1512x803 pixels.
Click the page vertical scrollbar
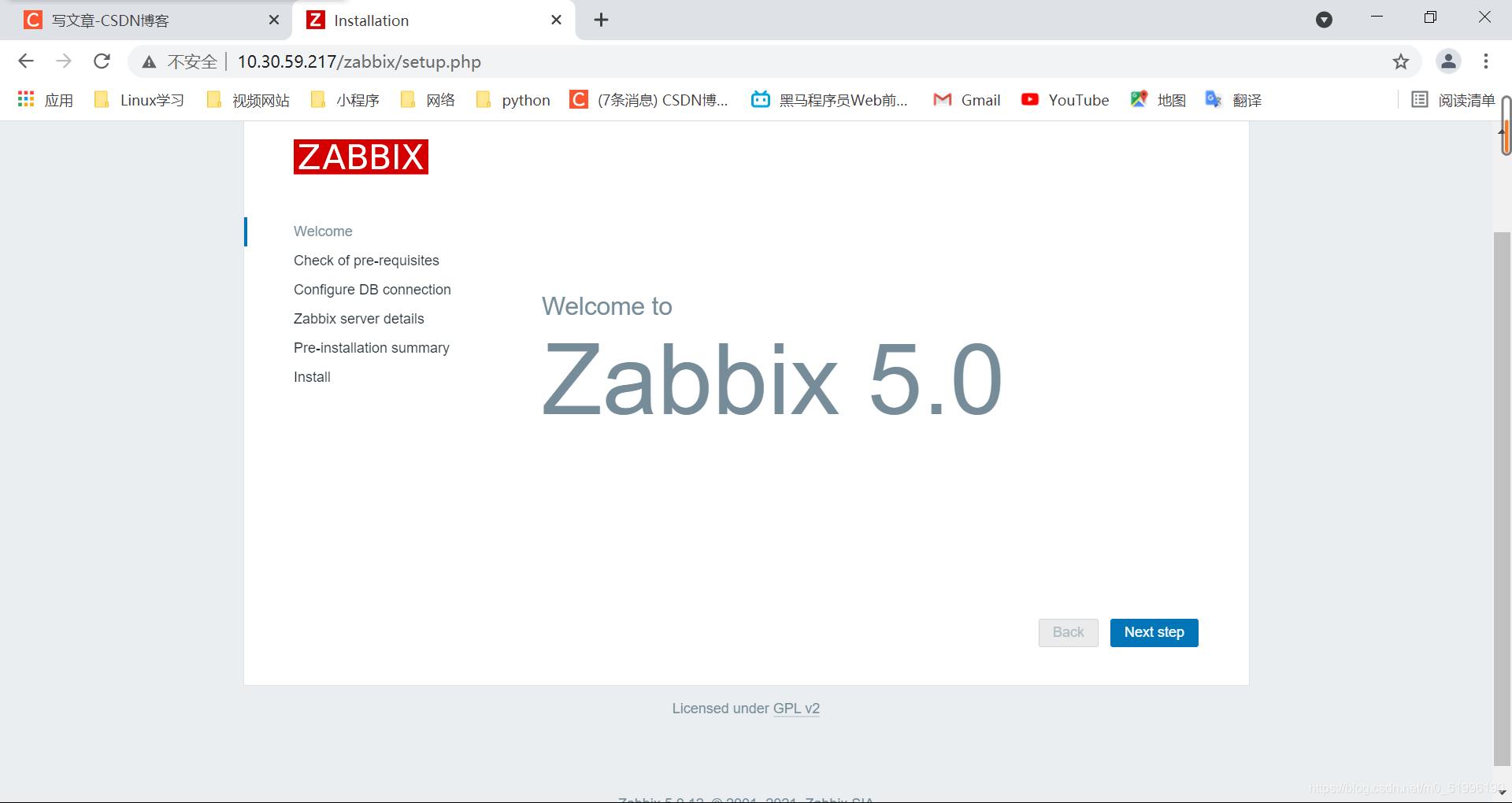click(1502, 498)
